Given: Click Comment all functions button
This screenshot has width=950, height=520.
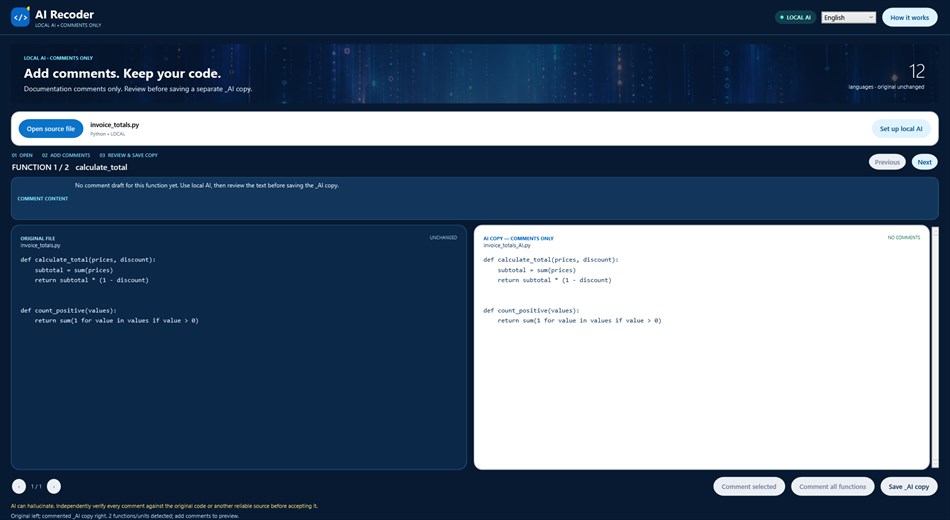Looking at the screenshot, I should pyautogui.click(x=832, y=487).
